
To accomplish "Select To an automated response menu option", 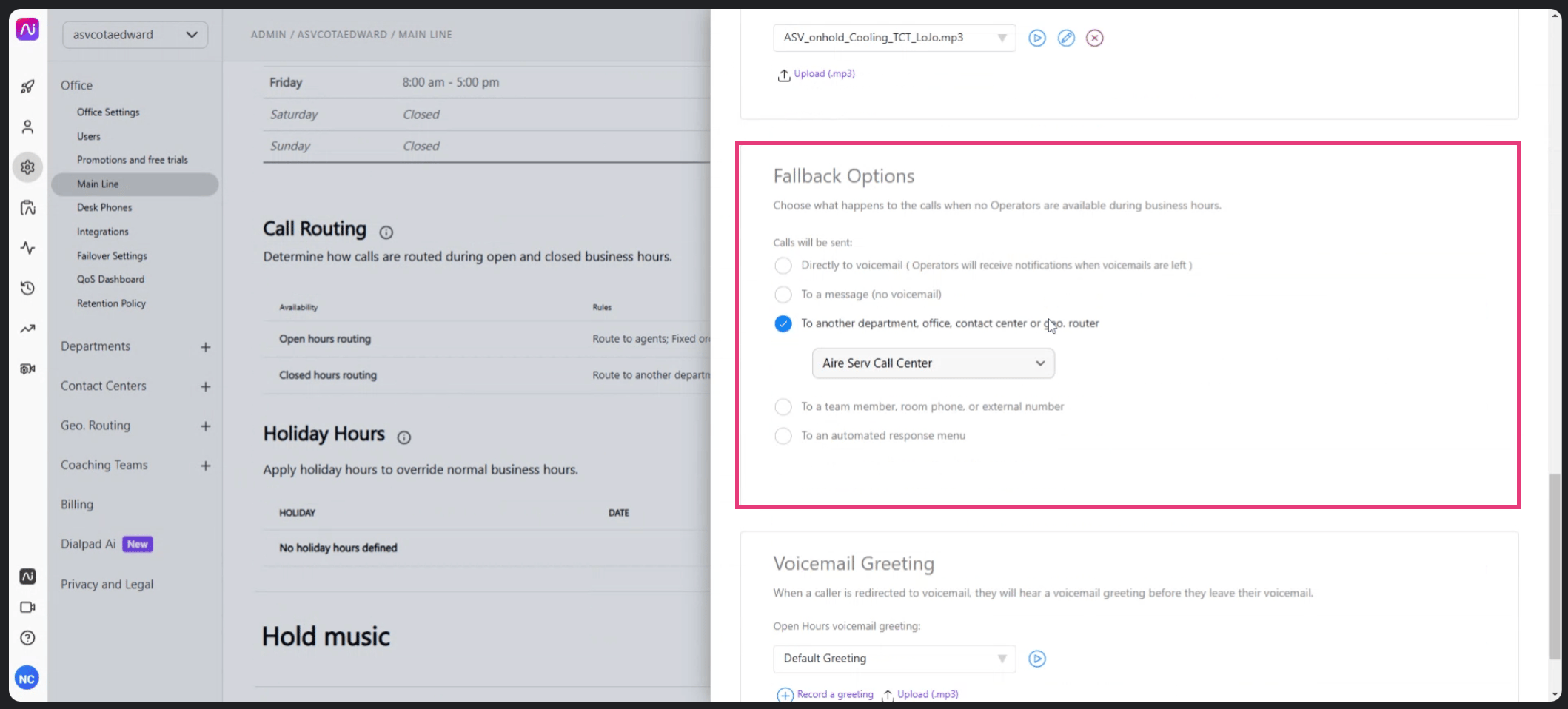I will click(x=783, y=436).
